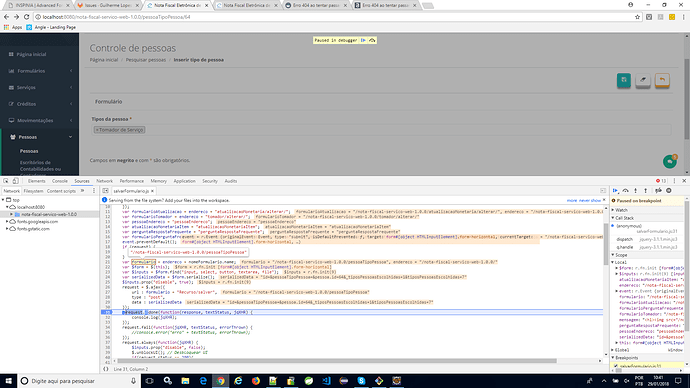Expand fonts.gstatic.com tree node
Viewport: 690px width, 388px height.
(7, 229)
